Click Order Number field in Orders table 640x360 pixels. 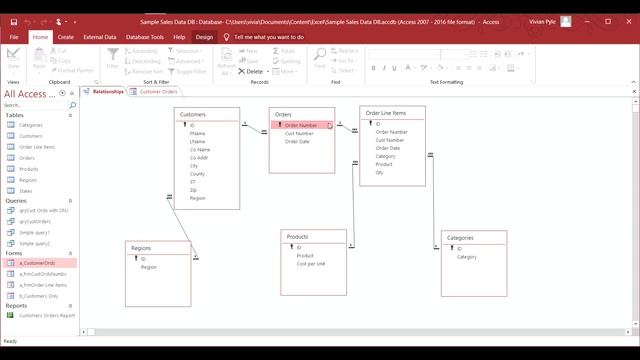coord(302,125)
